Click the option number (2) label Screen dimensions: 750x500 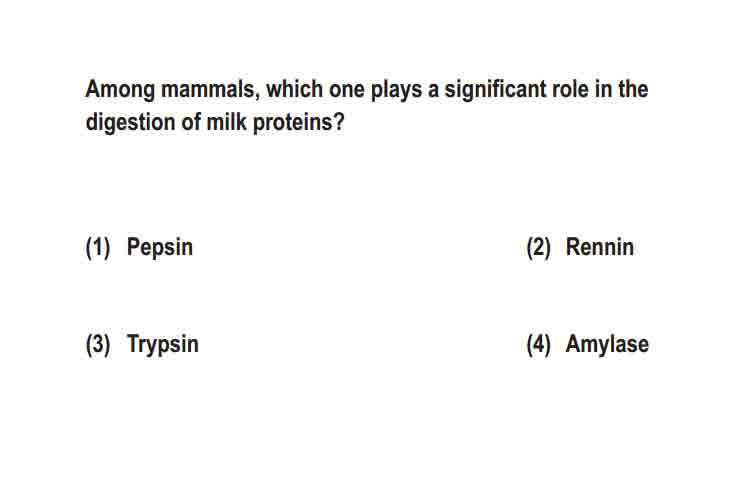pyautogui.click(x=539, y=248)
